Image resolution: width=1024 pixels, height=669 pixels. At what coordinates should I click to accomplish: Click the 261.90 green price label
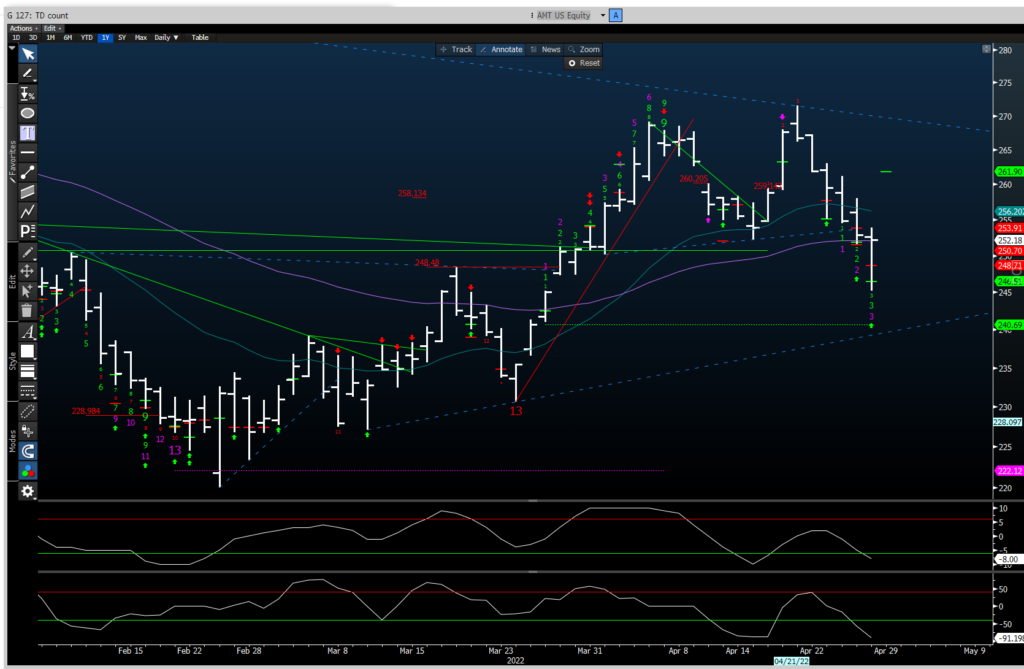pos(1009,171)
